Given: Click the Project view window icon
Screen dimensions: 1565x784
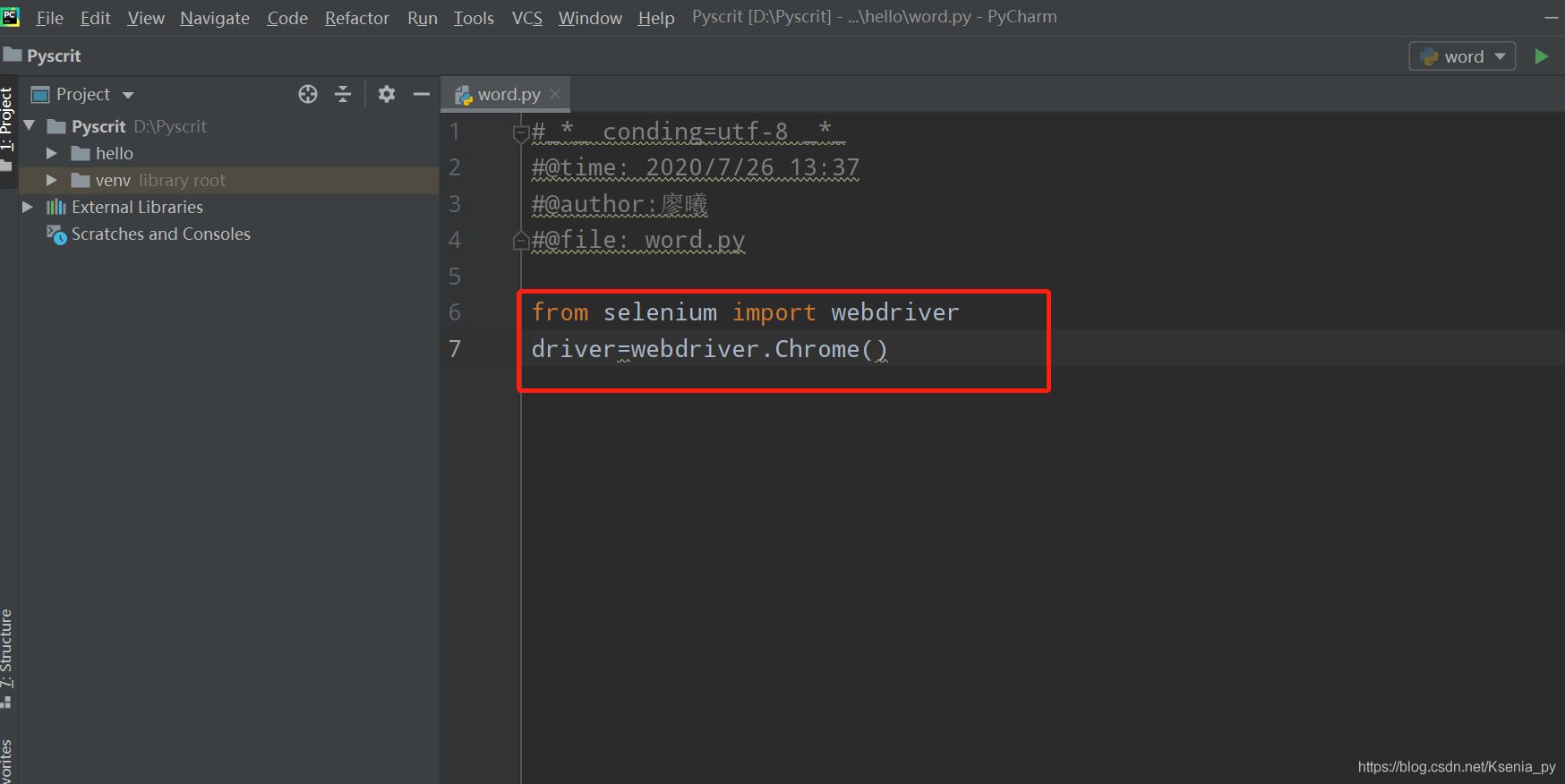Looking at the screenshot, I should tap(40, 94).
